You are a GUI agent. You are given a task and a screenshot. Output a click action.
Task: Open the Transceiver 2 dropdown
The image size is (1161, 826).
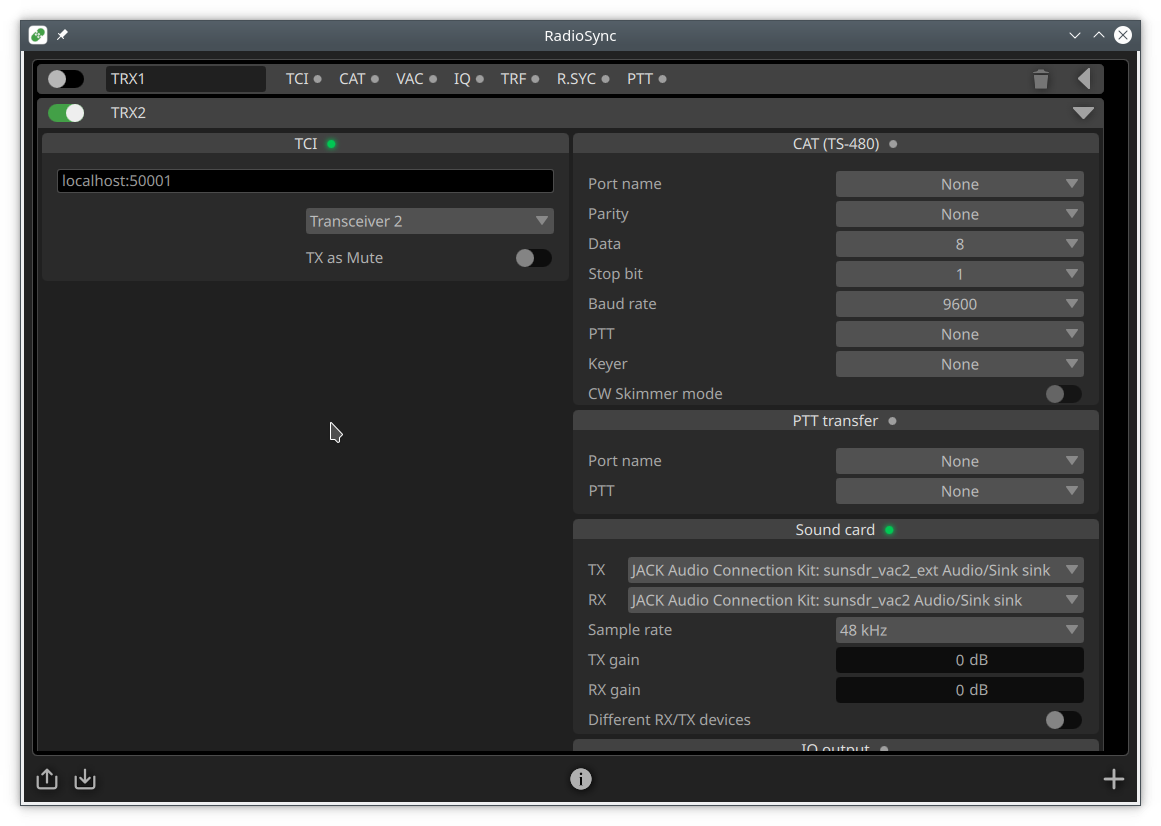pyautogui.click(x=429, y=221)
